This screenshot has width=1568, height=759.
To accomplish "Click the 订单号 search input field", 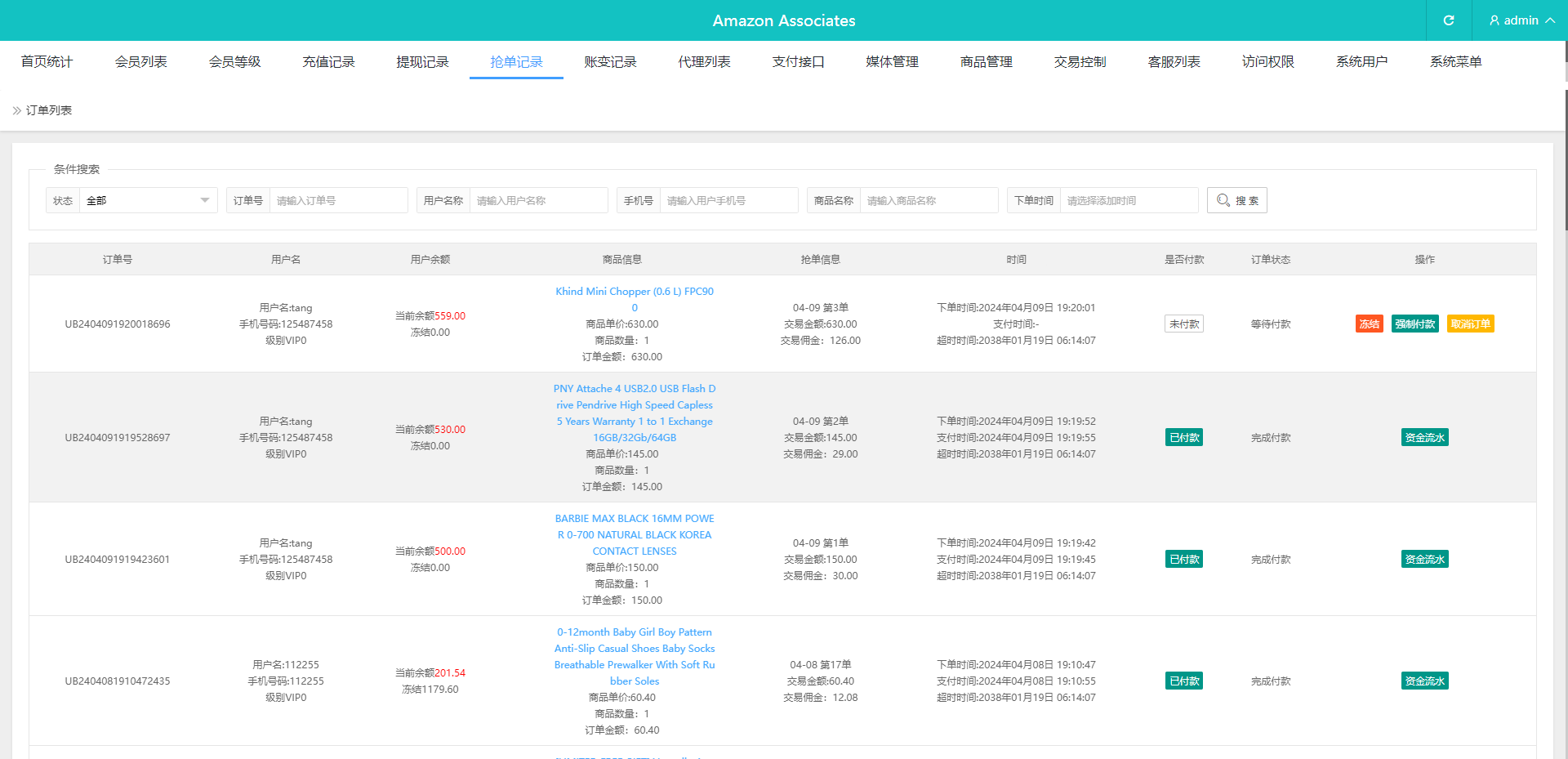I will pyautogui.click(x=339, y=200).
